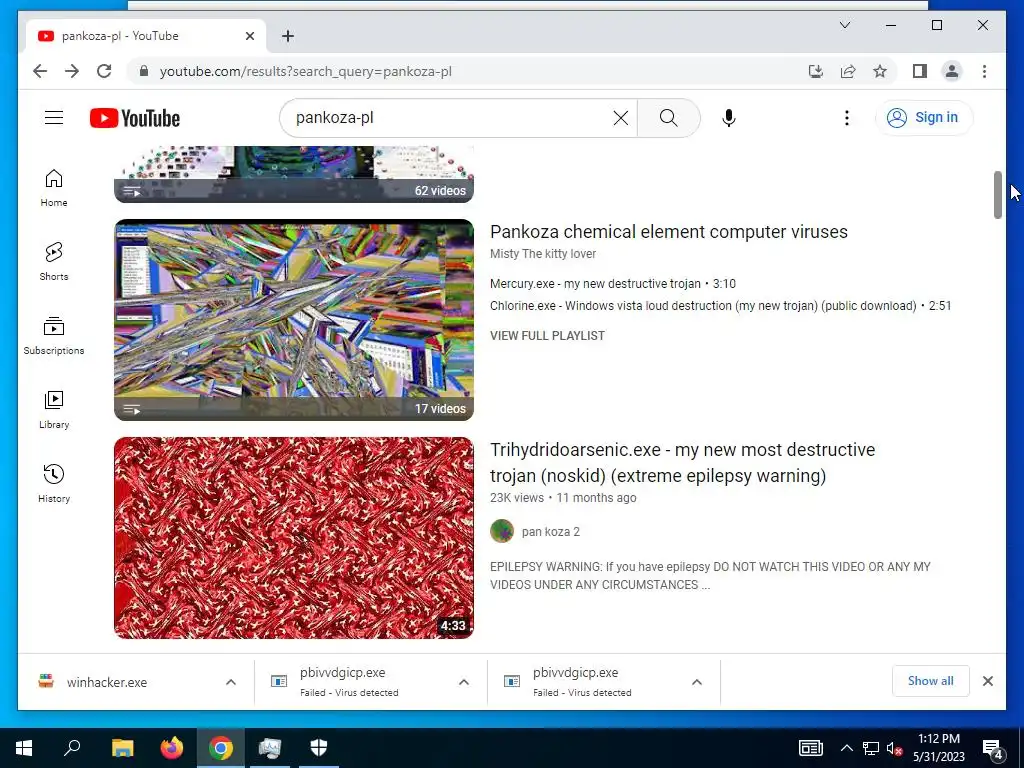Click the address bar URL

coord(306,71)
